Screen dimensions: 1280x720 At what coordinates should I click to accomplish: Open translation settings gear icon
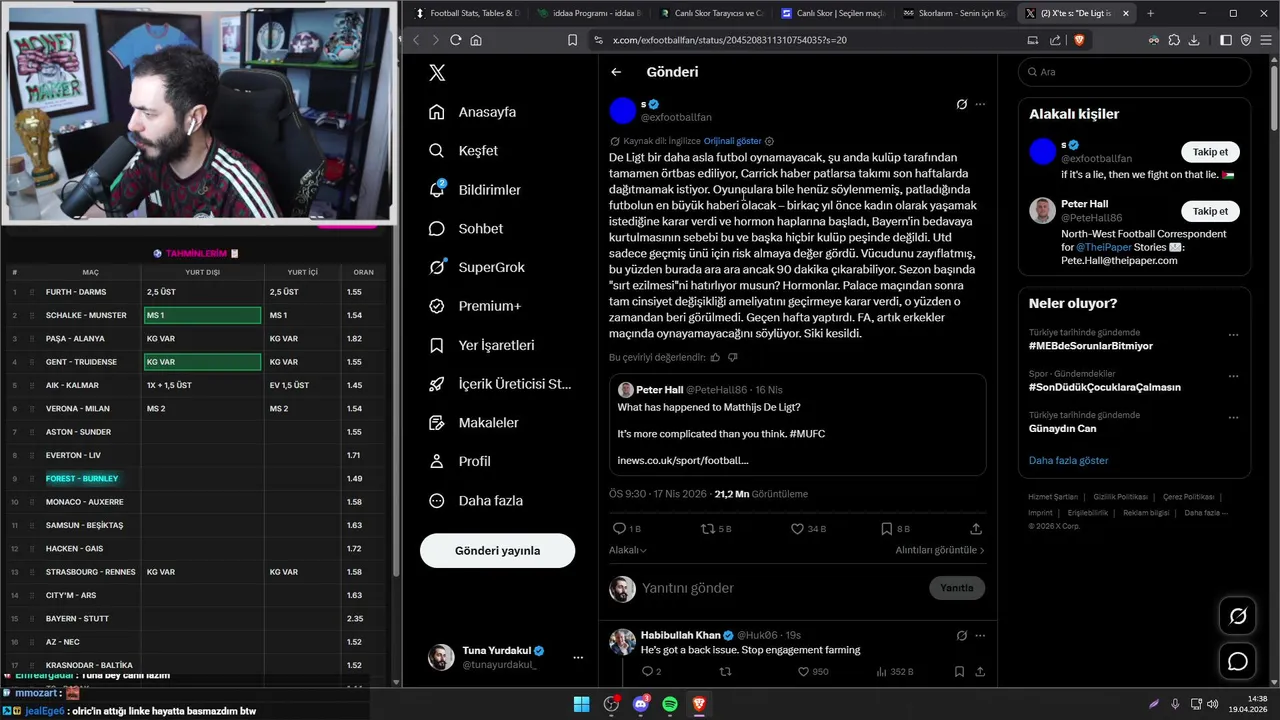click(769, 141)
